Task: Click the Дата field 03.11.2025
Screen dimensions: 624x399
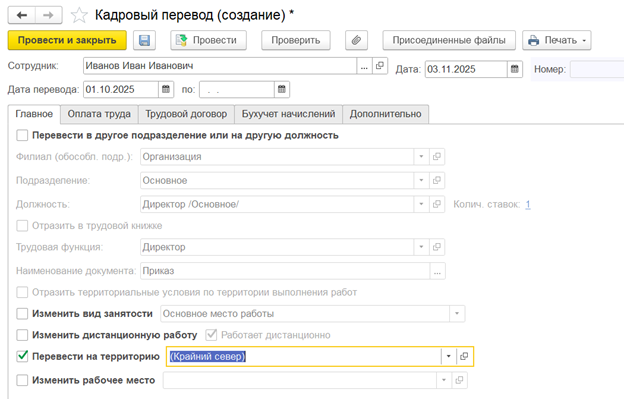Action: (466, 69)
